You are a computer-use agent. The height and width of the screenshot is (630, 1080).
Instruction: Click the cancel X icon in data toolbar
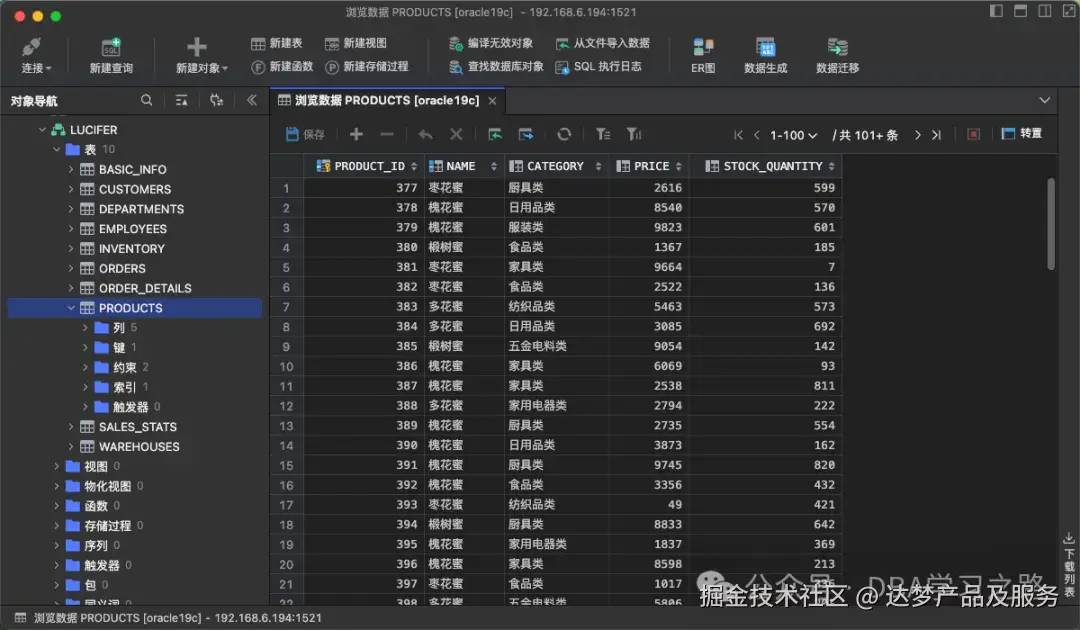point(456,134)
